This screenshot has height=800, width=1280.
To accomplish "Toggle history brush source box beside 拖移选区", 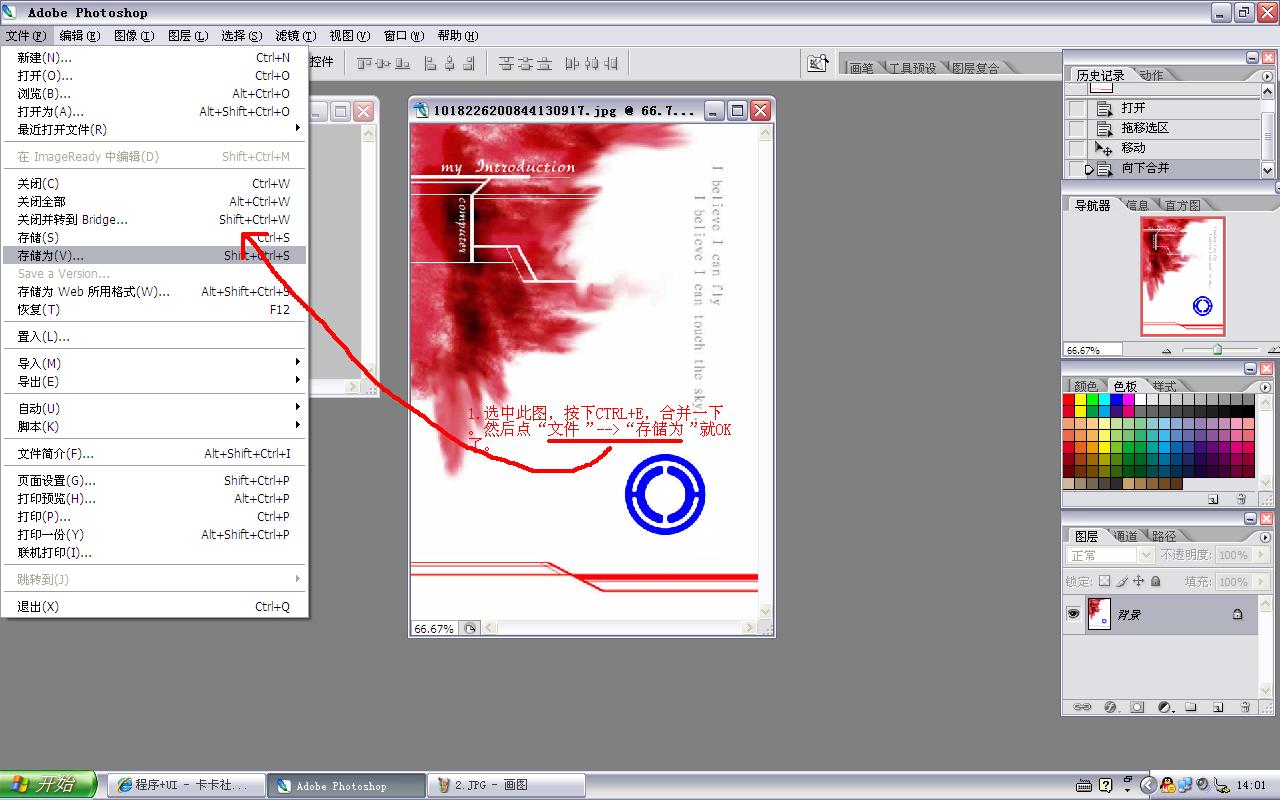I will 1076,128.
